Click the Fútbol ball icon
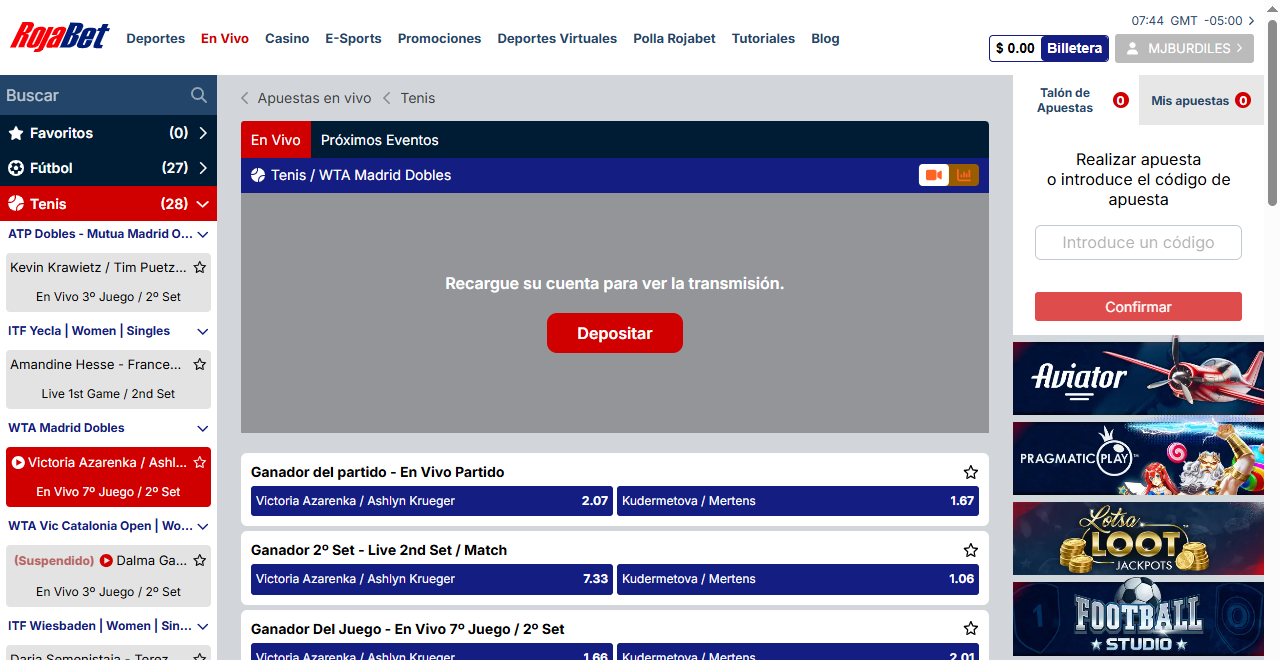The image size is (1280, 660). pos(16,168)
